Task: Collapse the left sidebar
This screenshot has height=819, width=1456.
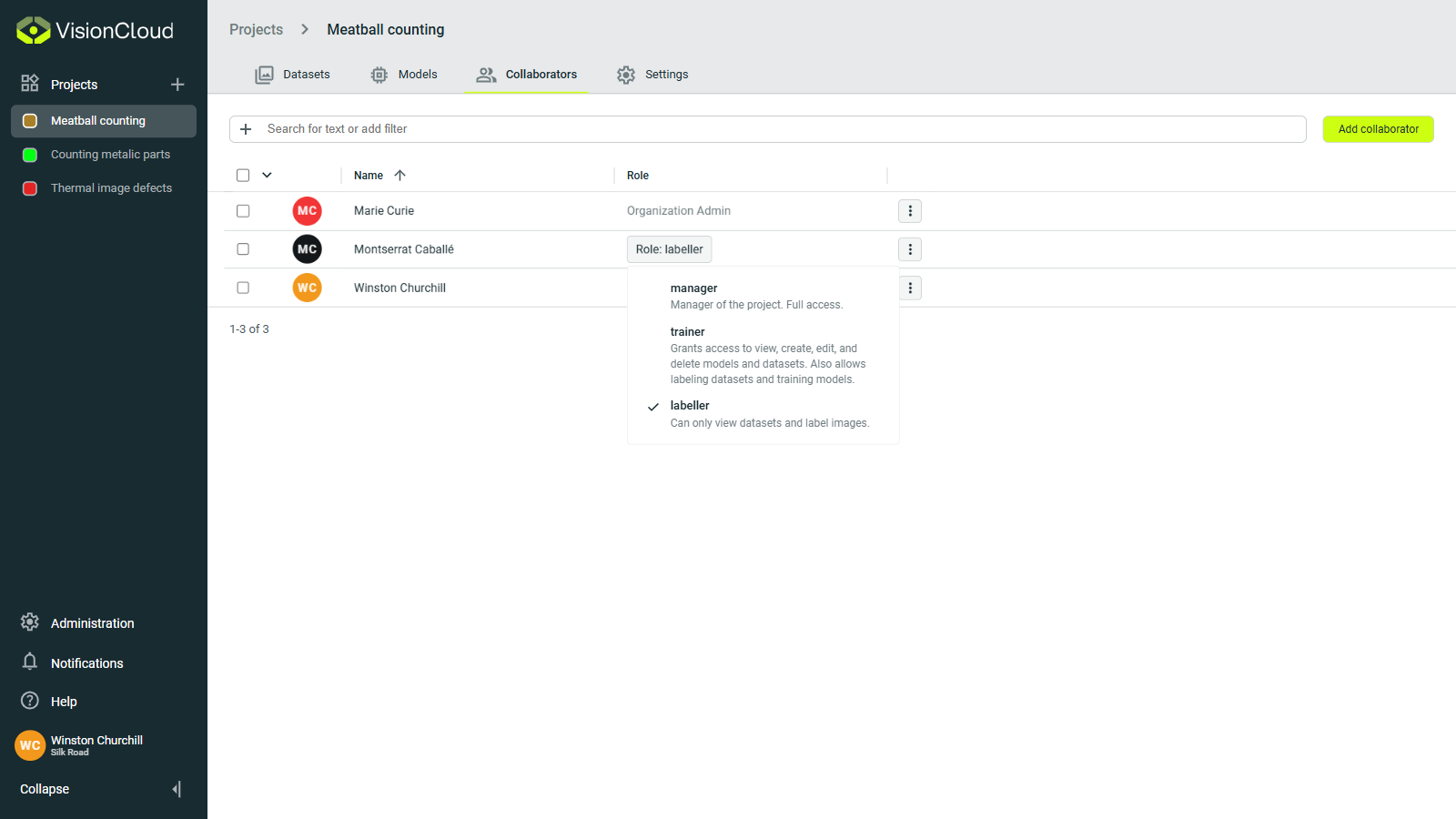Action: pyautogui.click(x=177, y=789)
